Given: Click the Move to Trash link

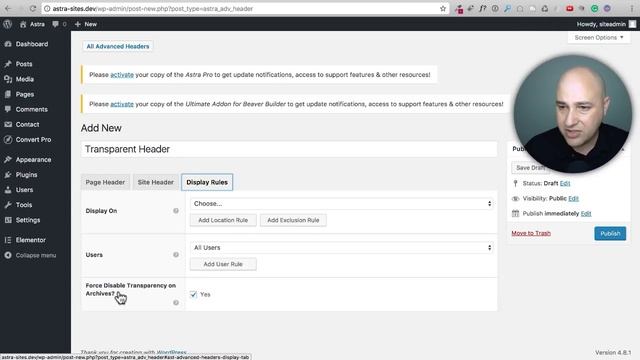Looking at the screenshot, I should (531, 233).
